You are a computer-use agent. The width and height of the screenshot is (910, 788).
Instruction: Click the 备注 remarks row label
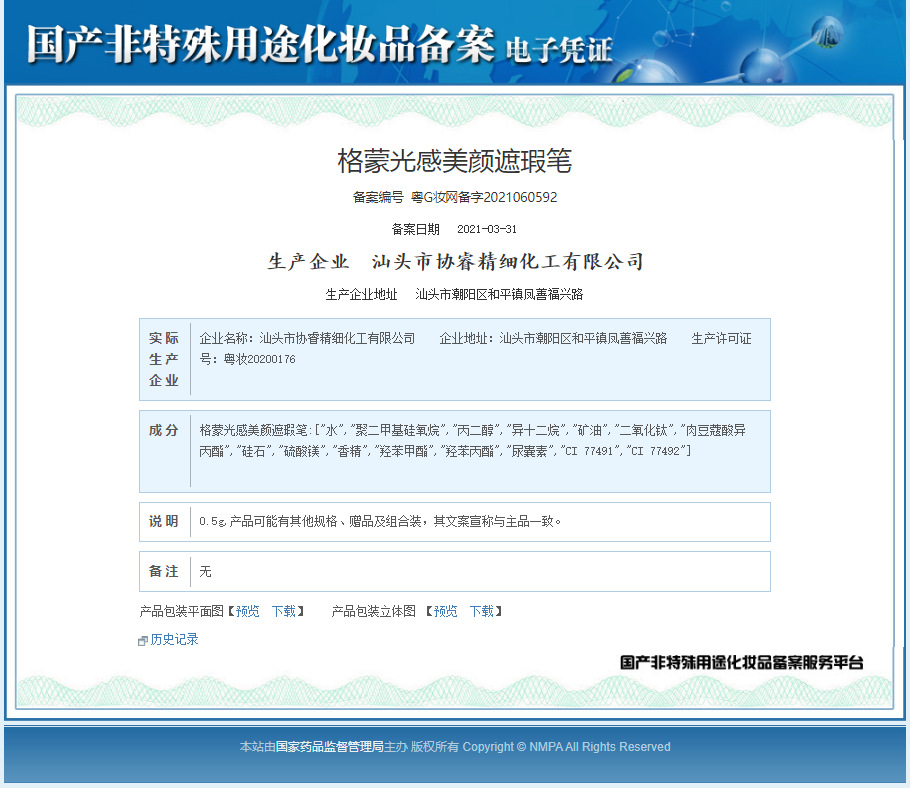click(x=164, y=572)
